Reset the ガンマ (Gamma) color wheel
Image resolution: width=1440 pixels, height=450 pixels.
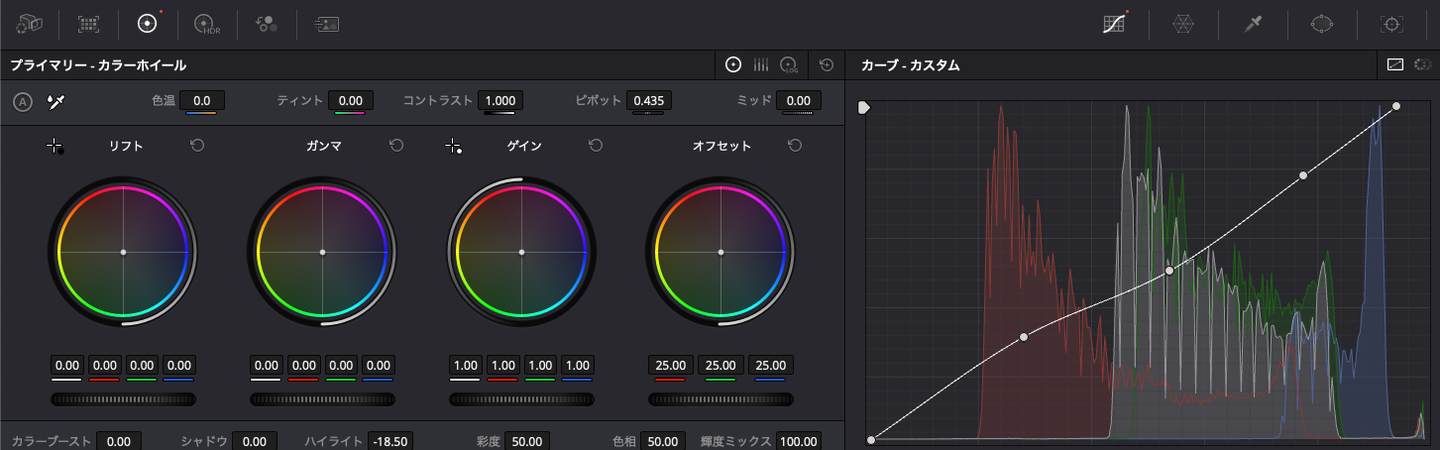click(x=396, y=146)
